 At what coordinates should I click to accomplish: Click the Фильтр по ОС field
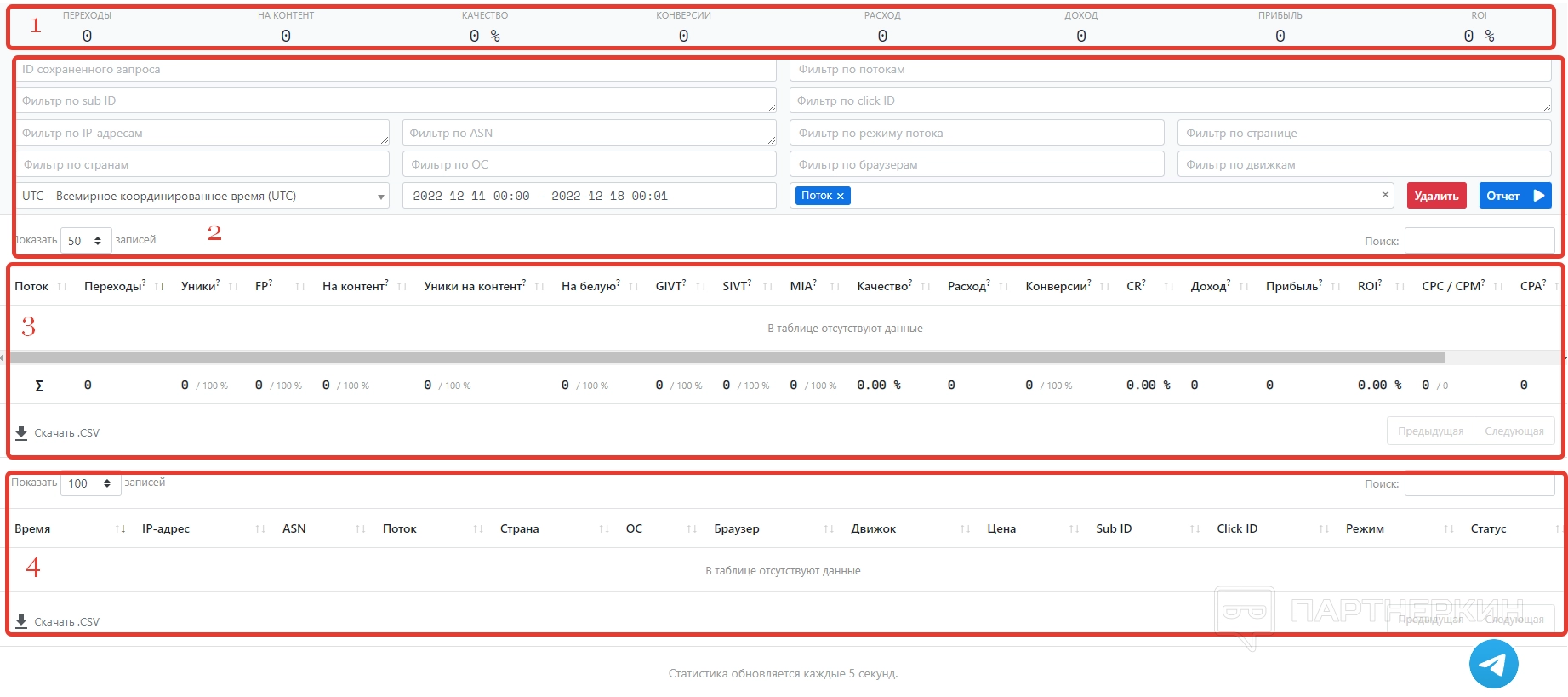pyautogui.click(x=589, y=164)
